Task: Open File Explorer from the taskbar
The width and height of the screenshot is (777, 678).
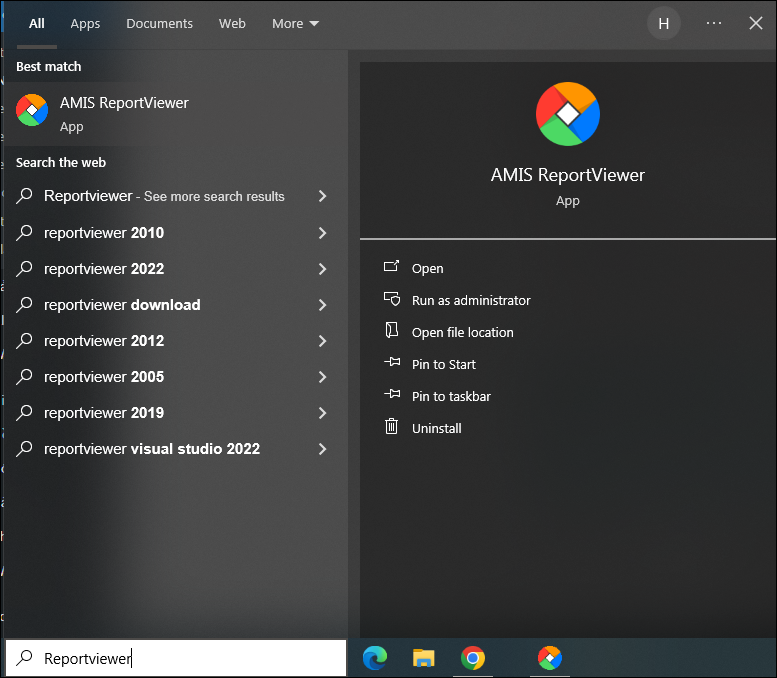Action: [x=424, y=657]
